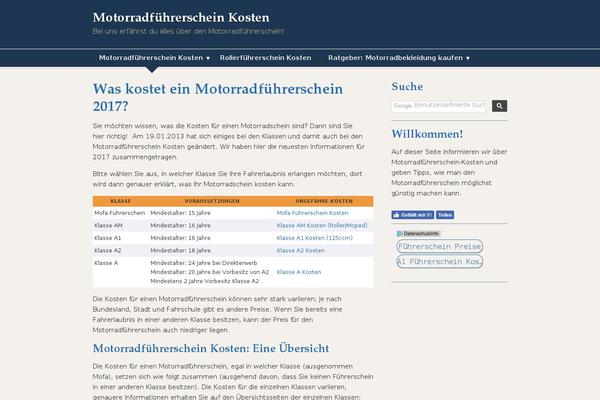The image size is (600, 400).
Task: Click the Facebook 'Gefällt mir' like button
Action: click(412, 215)
